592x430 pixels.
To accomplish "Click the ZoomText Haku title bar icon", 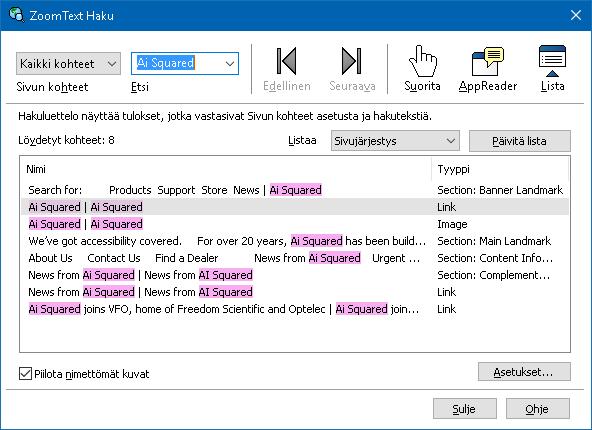I will [16, 15].
